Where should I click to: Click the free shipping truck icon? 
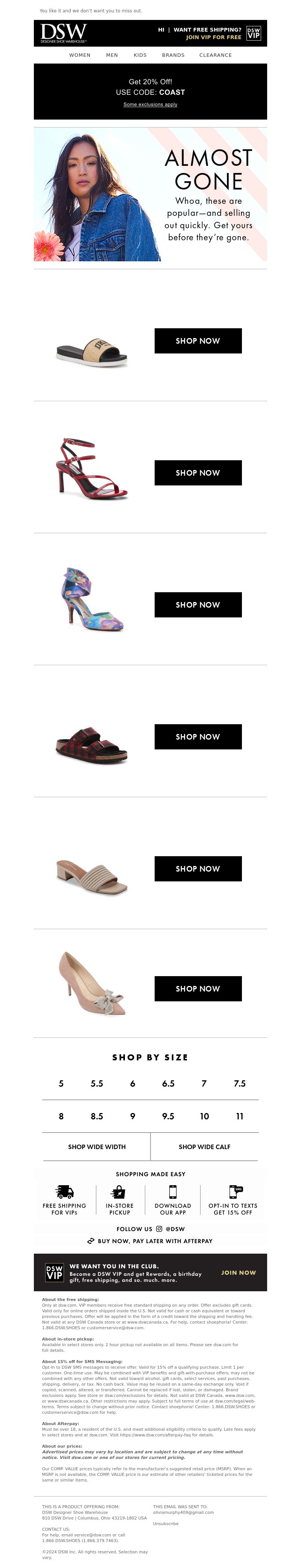tap(64, 1191)
